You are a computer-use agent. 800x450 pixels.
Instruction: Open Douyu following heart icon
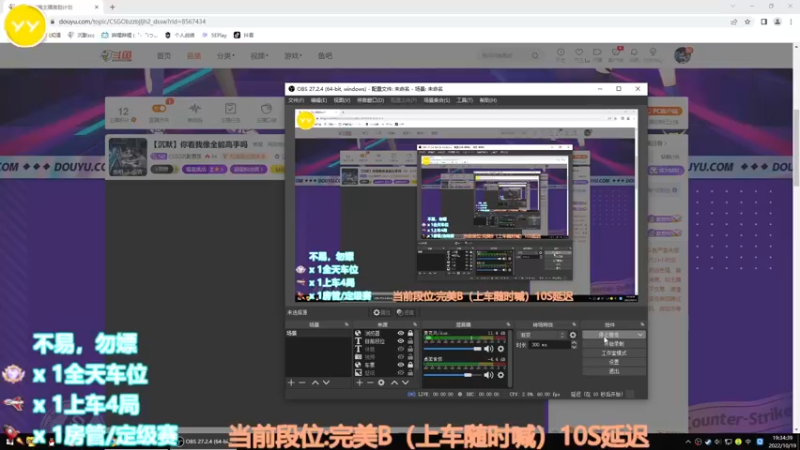point(579,53)
